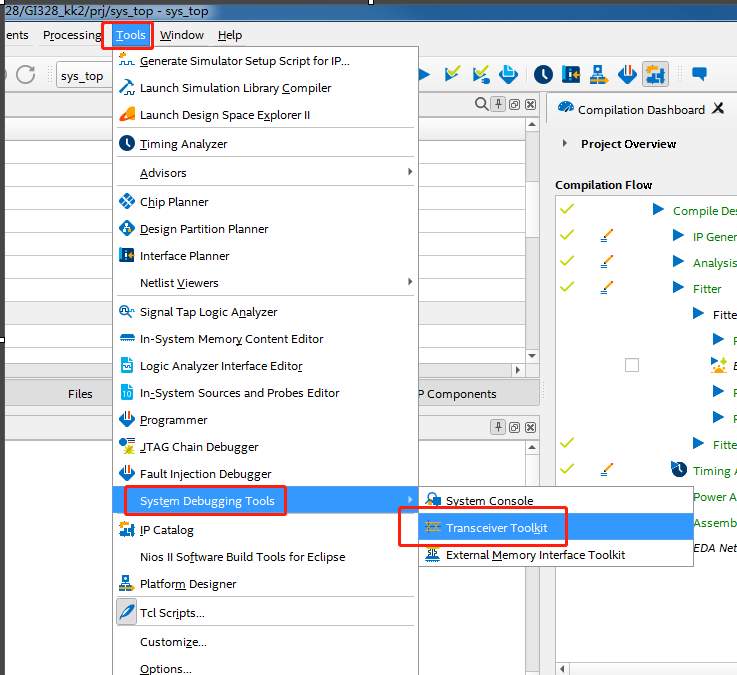Run the Fitter flow step
The image size is (737, 675).
[678, 287]
